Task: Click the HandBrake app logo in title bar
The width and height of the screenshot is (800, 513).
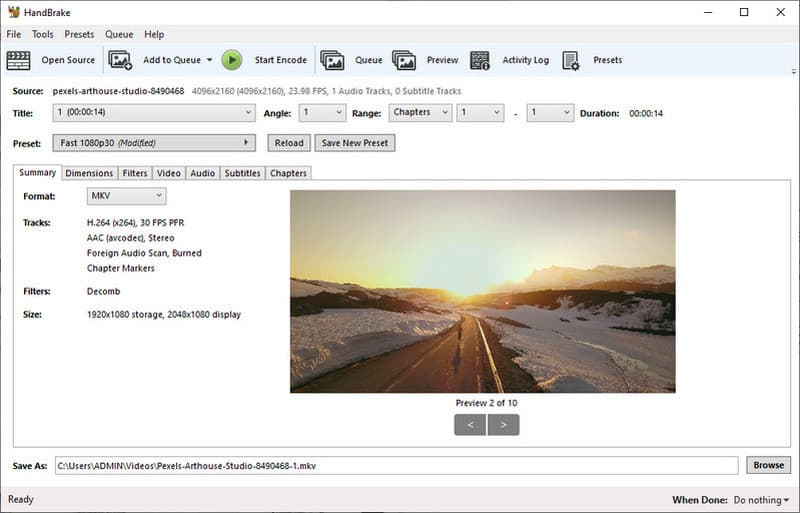Action: (13, 12)
